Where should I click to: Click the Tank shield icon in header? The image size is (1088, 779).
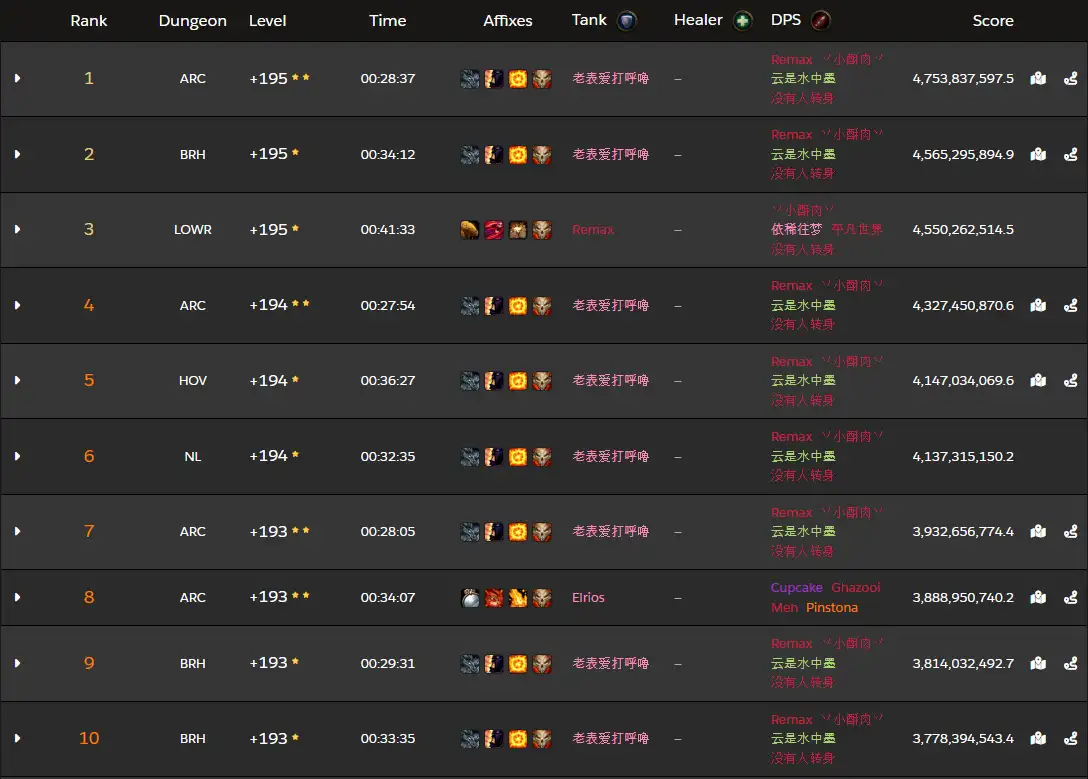tap(627, 21)
